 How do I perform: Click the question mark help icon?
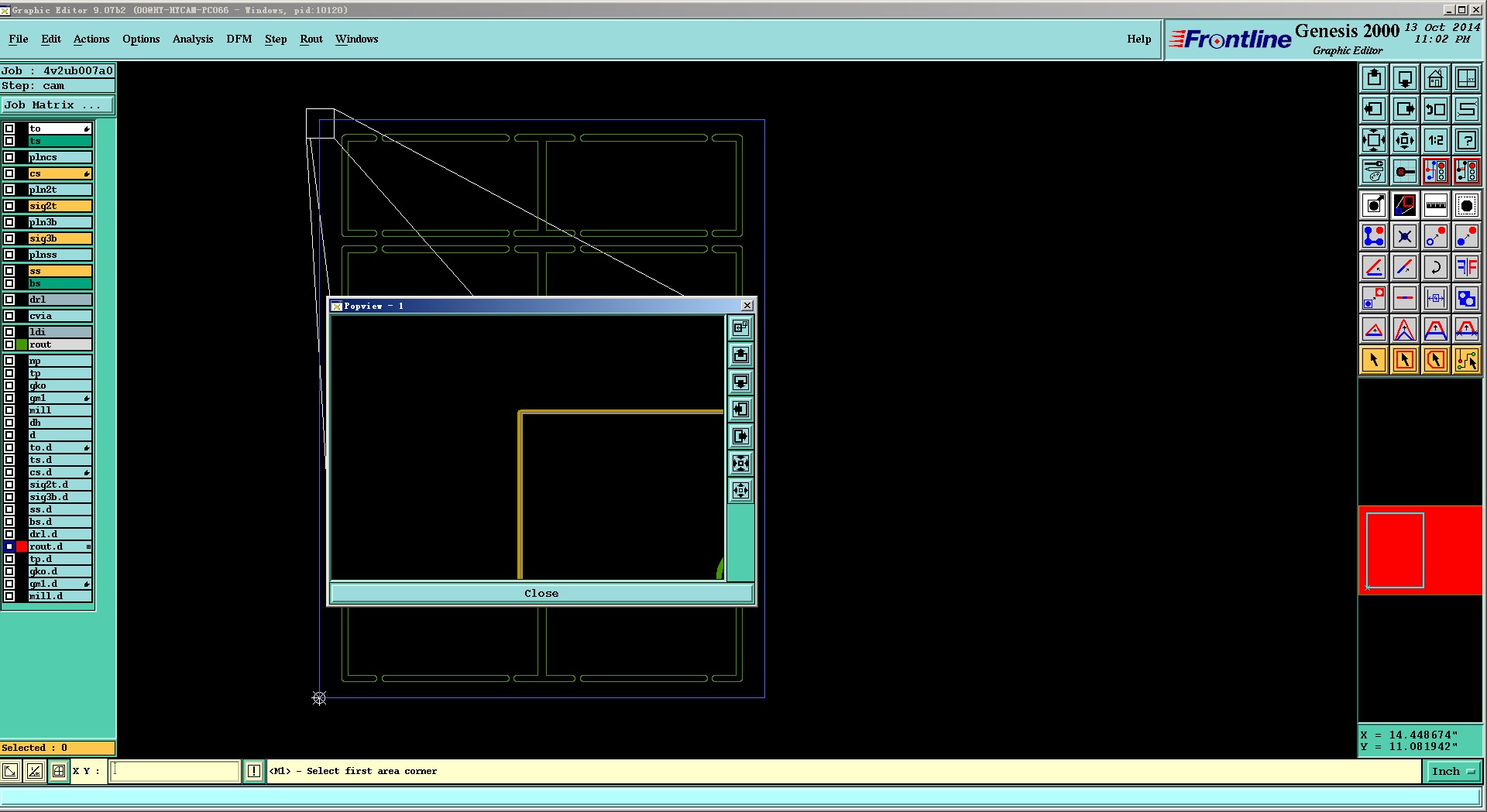click(1467, 140)
